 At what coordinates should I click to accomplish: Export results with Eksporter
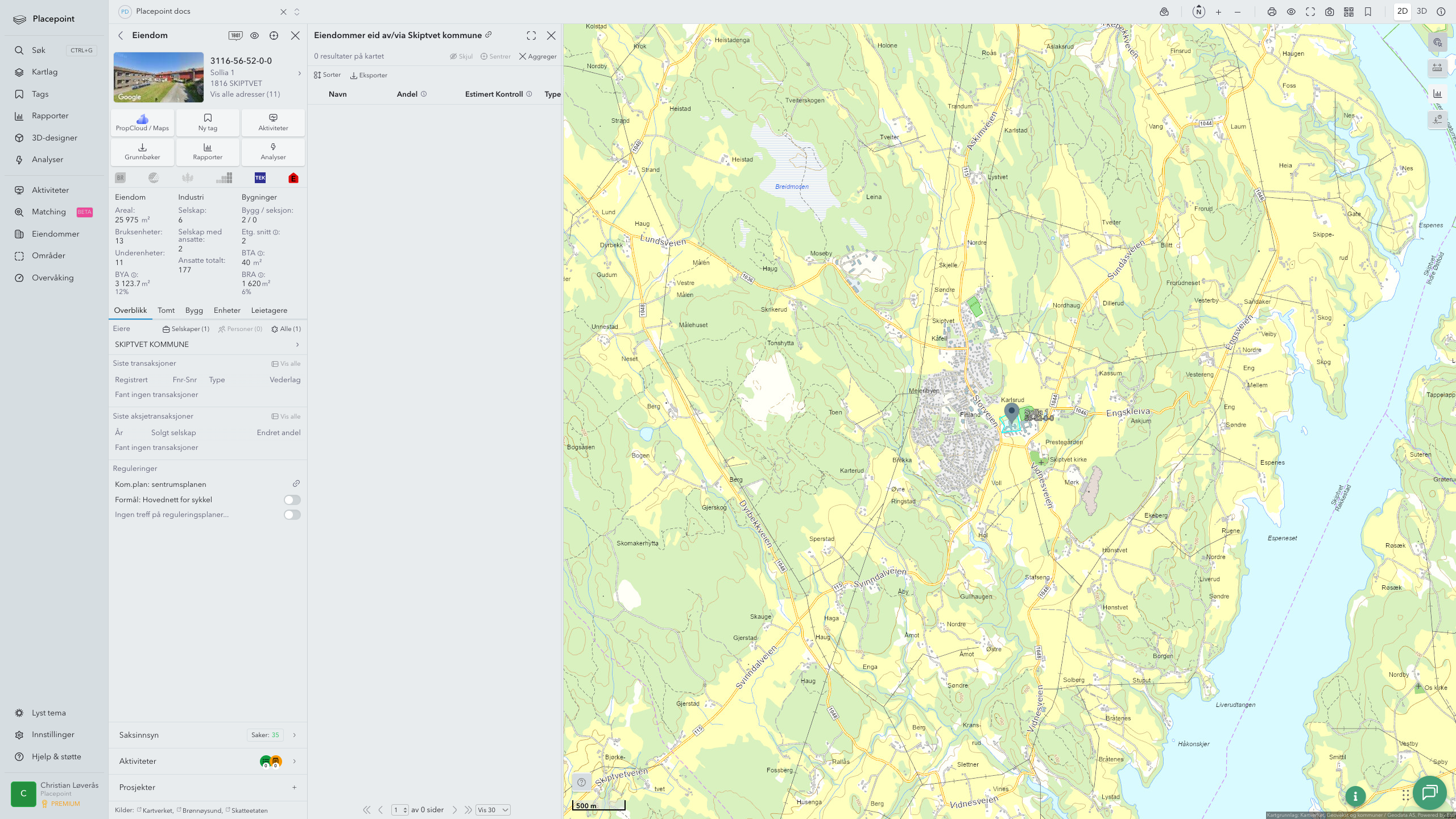369,75
